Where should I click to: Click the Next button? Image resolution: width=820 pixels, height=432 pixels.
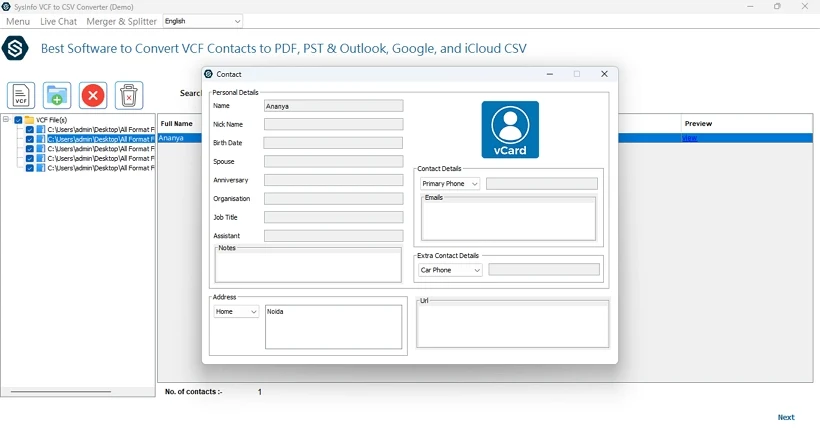tap(785, 417)
